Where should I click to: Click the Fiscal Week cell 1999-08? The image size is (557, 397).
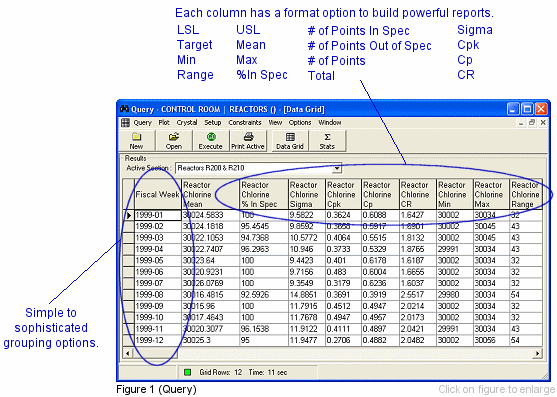click(158, 295)
